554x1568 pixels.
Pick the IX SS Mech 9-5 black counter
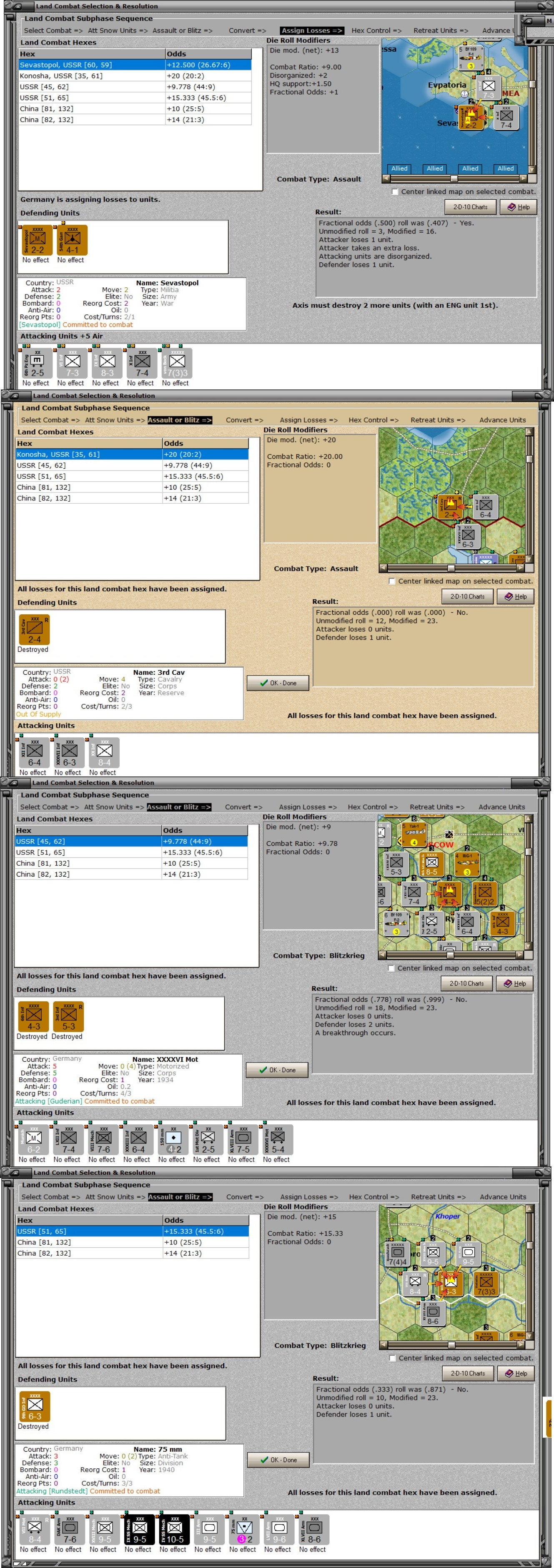click(x=140, y=1530)
